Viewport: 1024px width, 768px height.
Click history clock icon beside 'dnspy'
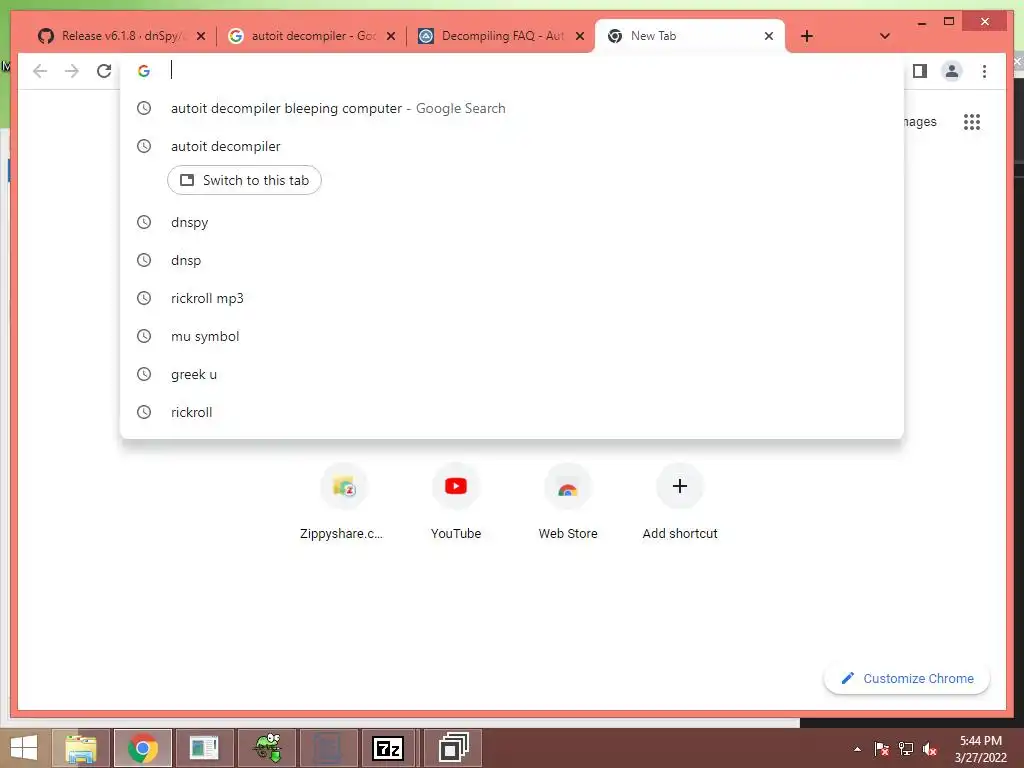point(144,222)
